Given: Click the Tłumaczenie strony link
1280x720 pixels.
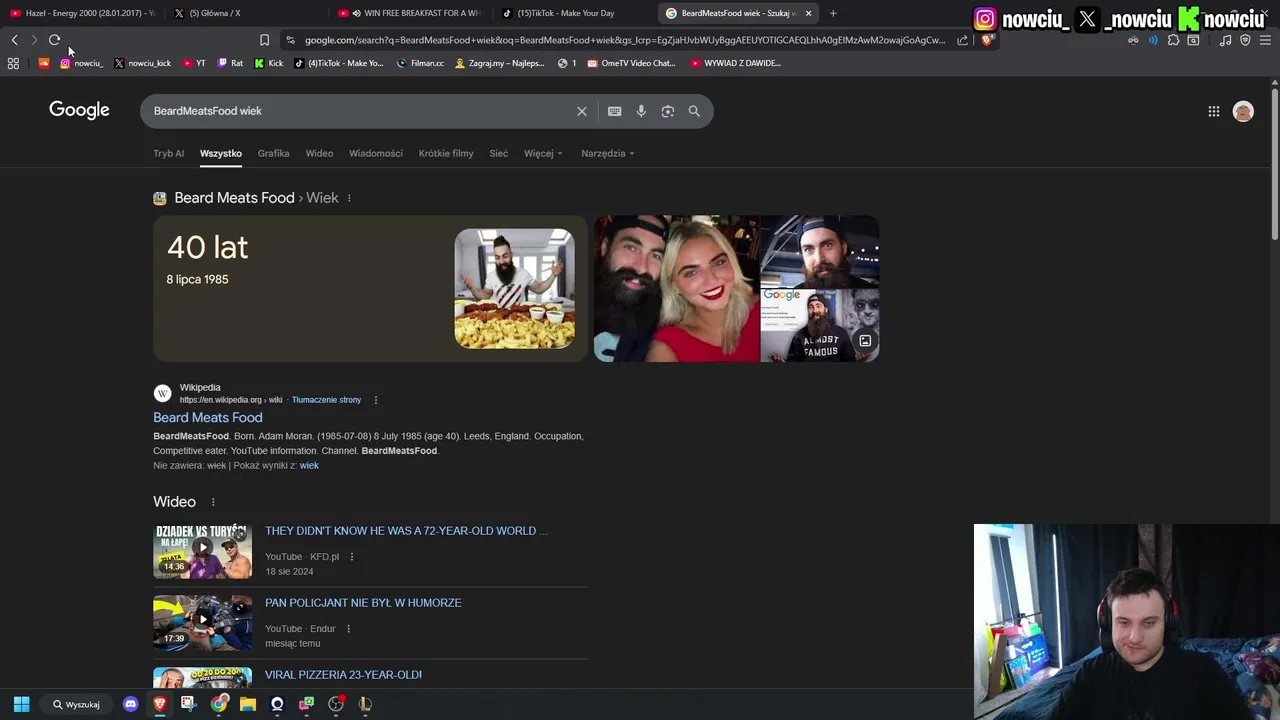Looking at the screenshot, I should (326, 400).
